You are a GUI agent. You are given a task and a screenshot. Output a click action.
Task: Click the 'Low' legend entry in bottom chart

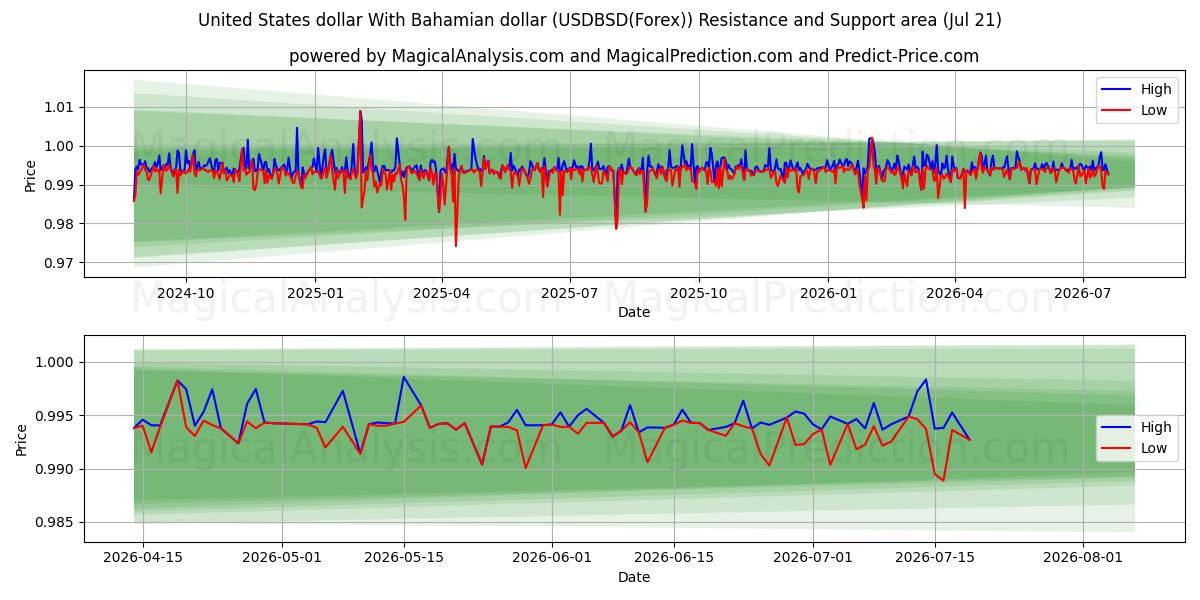point(1154,448)
